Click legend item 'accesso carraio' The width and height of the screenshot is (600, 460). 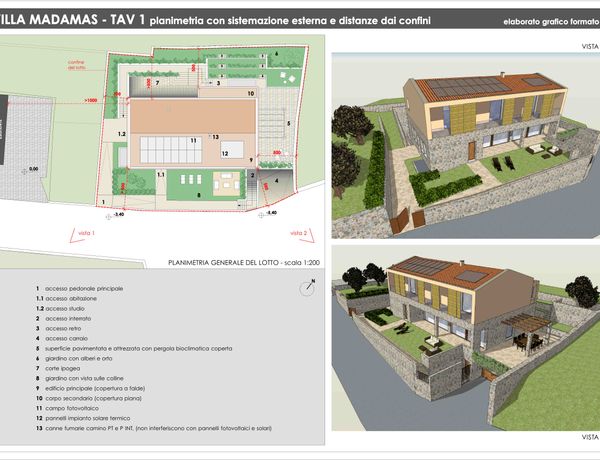(72, 338)
